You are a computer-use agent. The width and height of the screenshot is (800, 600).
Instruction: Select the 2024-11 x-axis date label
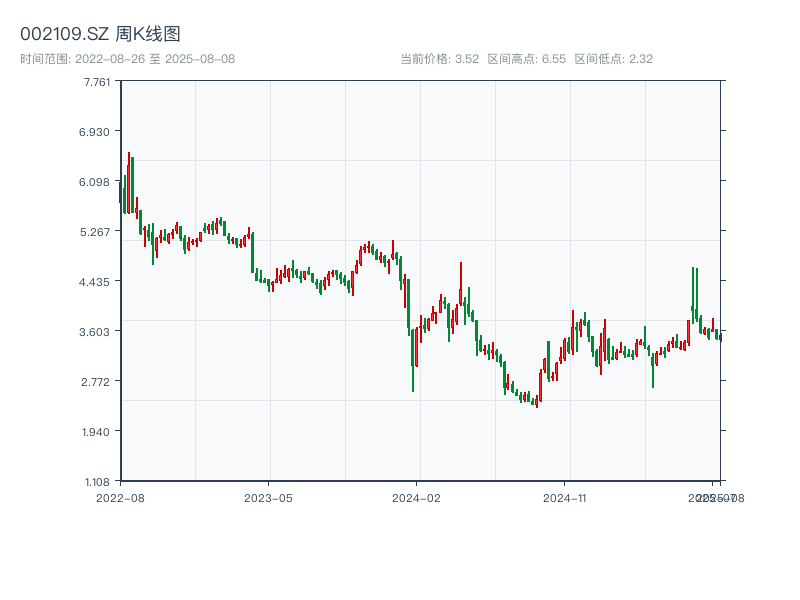click(565, 497)
